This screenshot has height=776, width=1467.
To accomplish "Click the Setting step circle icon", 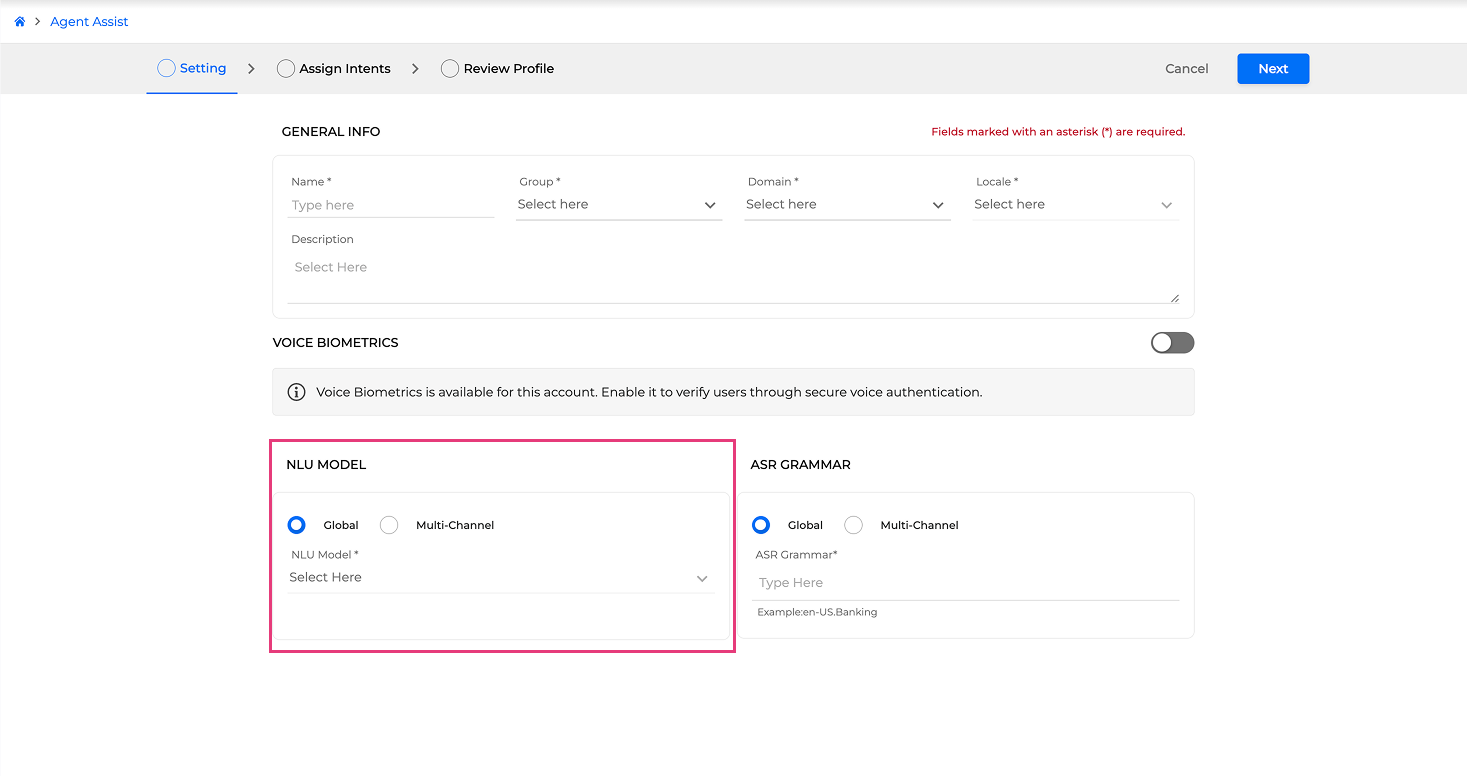I will (166, 68).
